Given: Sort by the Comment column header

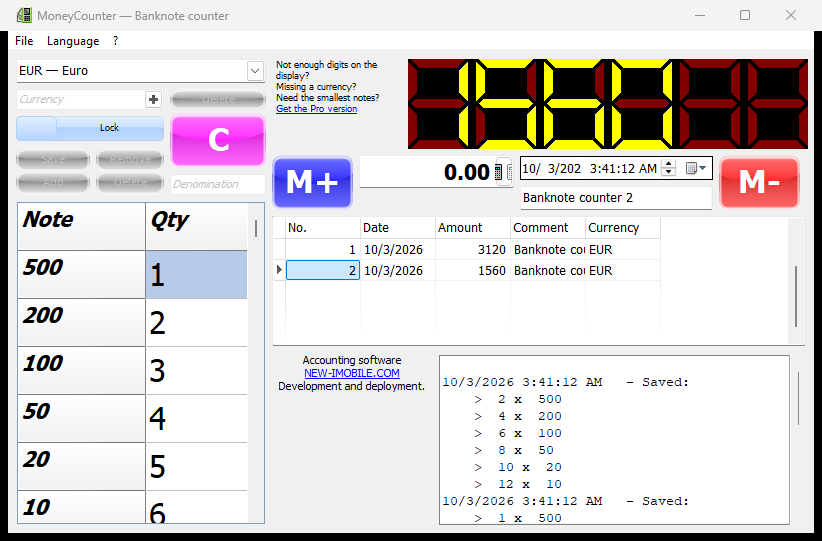Looking at the screenshot, I should (548, 228).
